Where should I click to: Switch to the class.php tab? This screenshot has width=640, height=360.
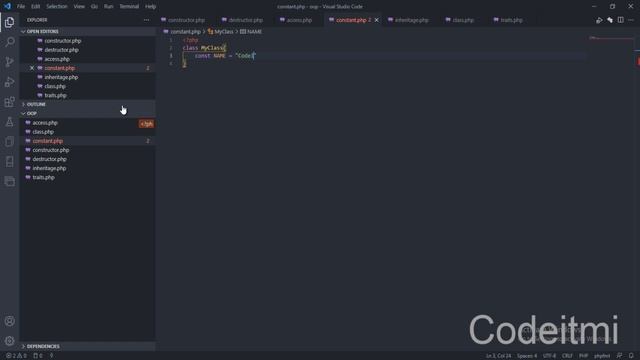[x=463, y=20]
